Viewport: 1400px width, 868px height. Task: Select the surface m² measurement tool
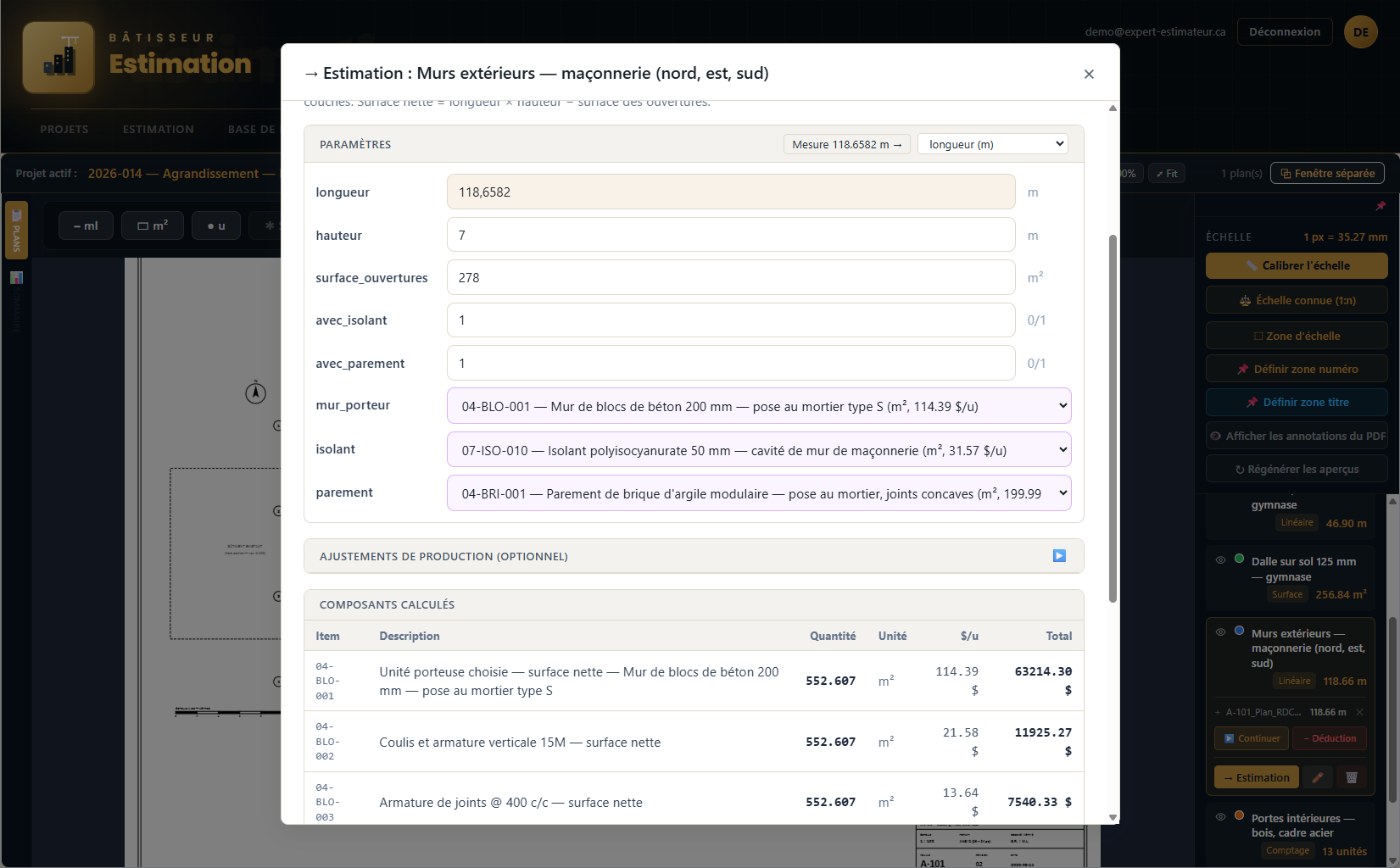click(x=152, y=226)
